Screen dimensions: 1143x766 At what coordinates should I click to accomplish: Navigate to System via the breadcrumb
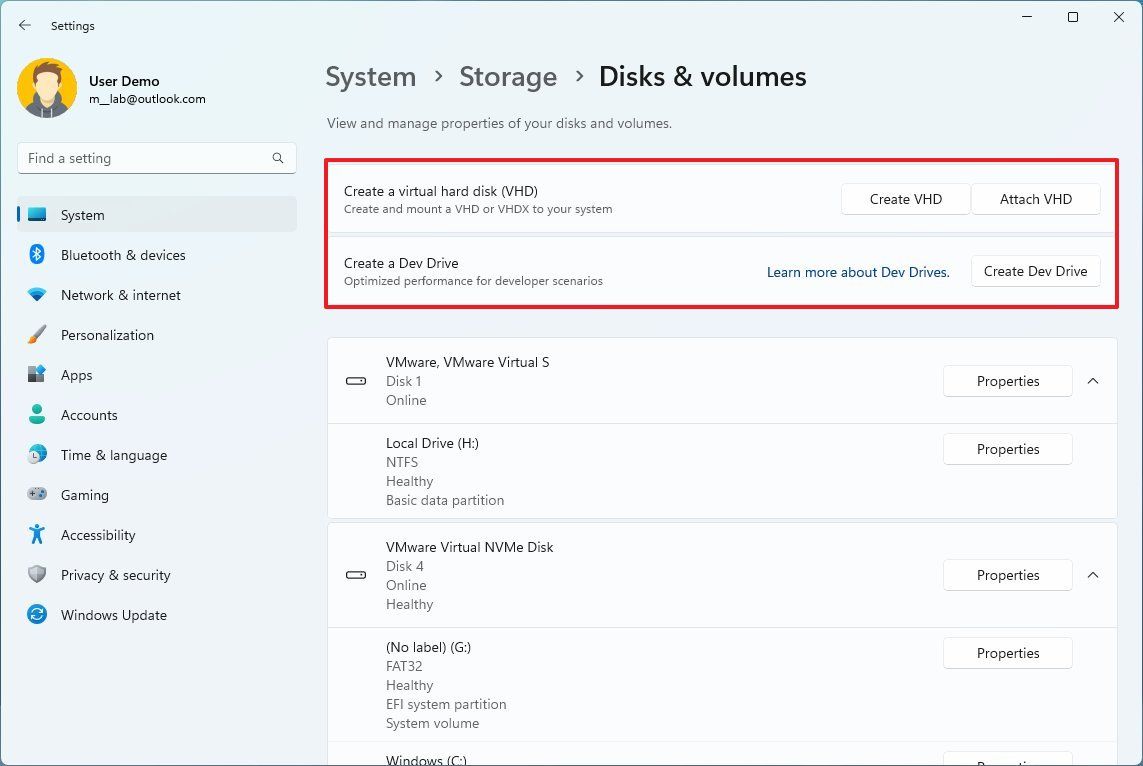pyautogui.click(x=371, y=76)
